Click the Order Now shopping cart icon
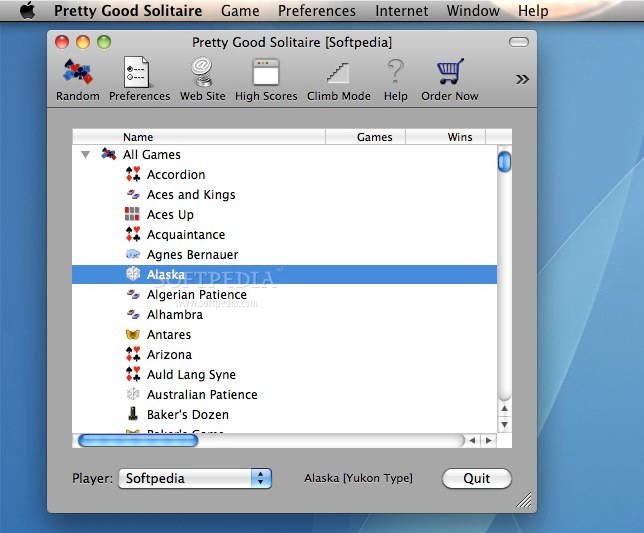Screen dimensions: 644x533 point(450,71)
